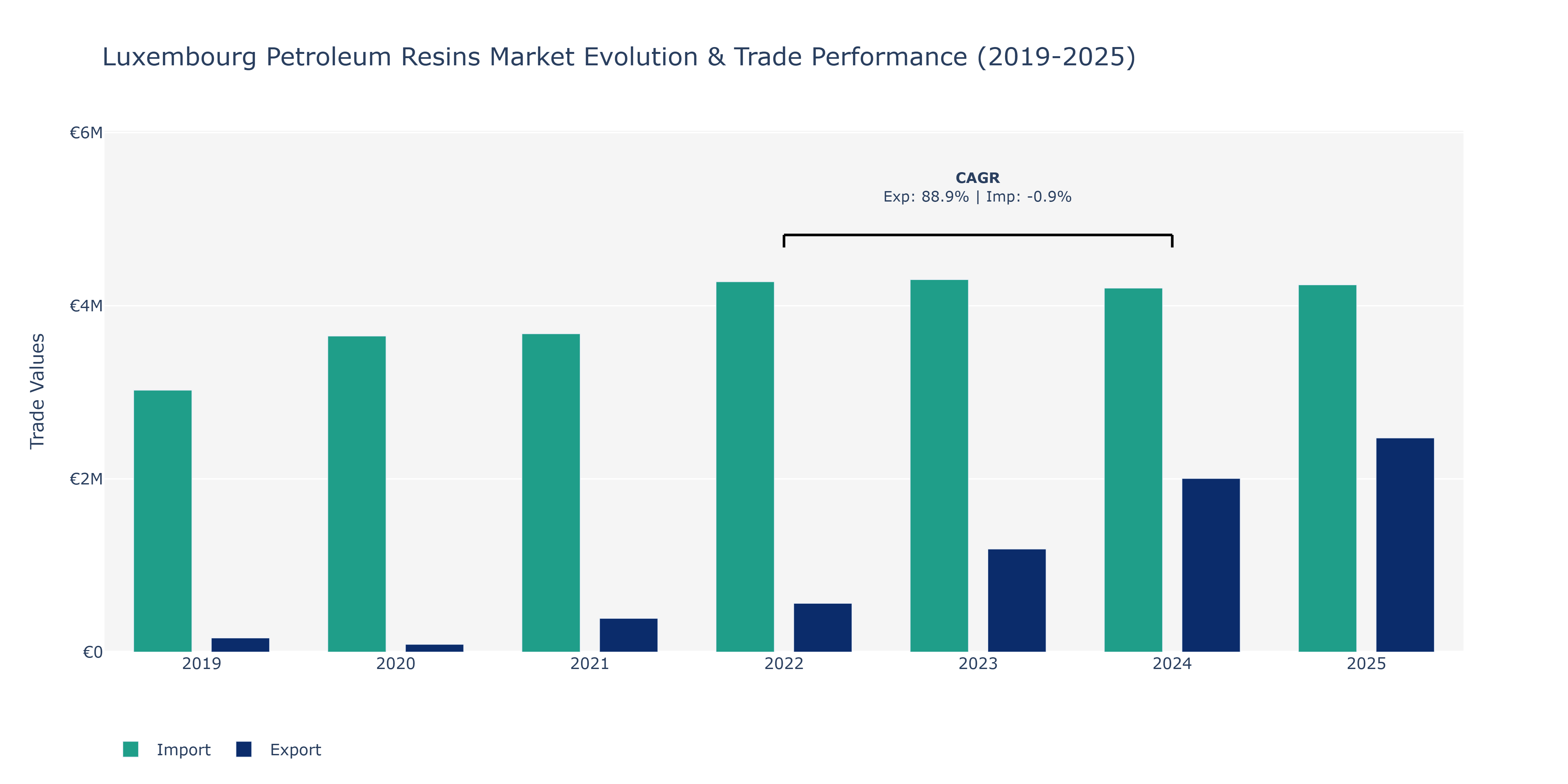1568x784 pixels.
Task: Select the 2025 Import bar
Action: (1328, 468)
